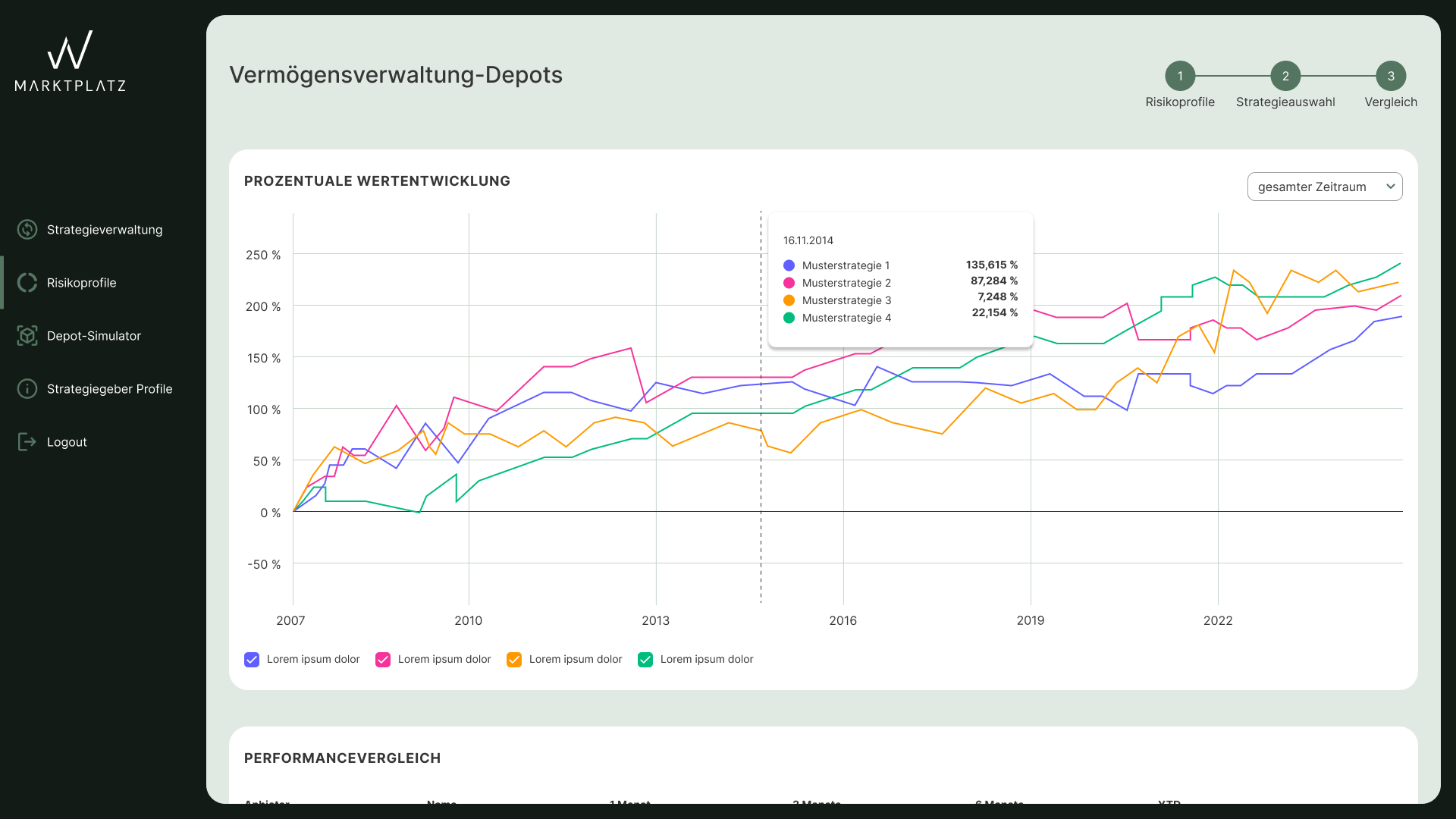Click the Strategieauswahl step label
The width and height of the screenshot is (1456, 819).
(x=1285, y=102)
